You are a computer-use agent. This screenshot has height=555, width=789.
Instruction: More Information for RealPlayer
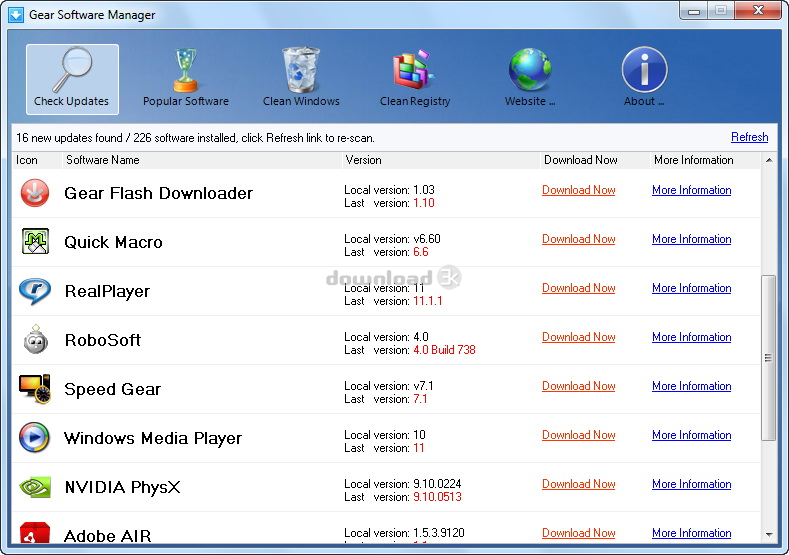click(x=691, y=288)
